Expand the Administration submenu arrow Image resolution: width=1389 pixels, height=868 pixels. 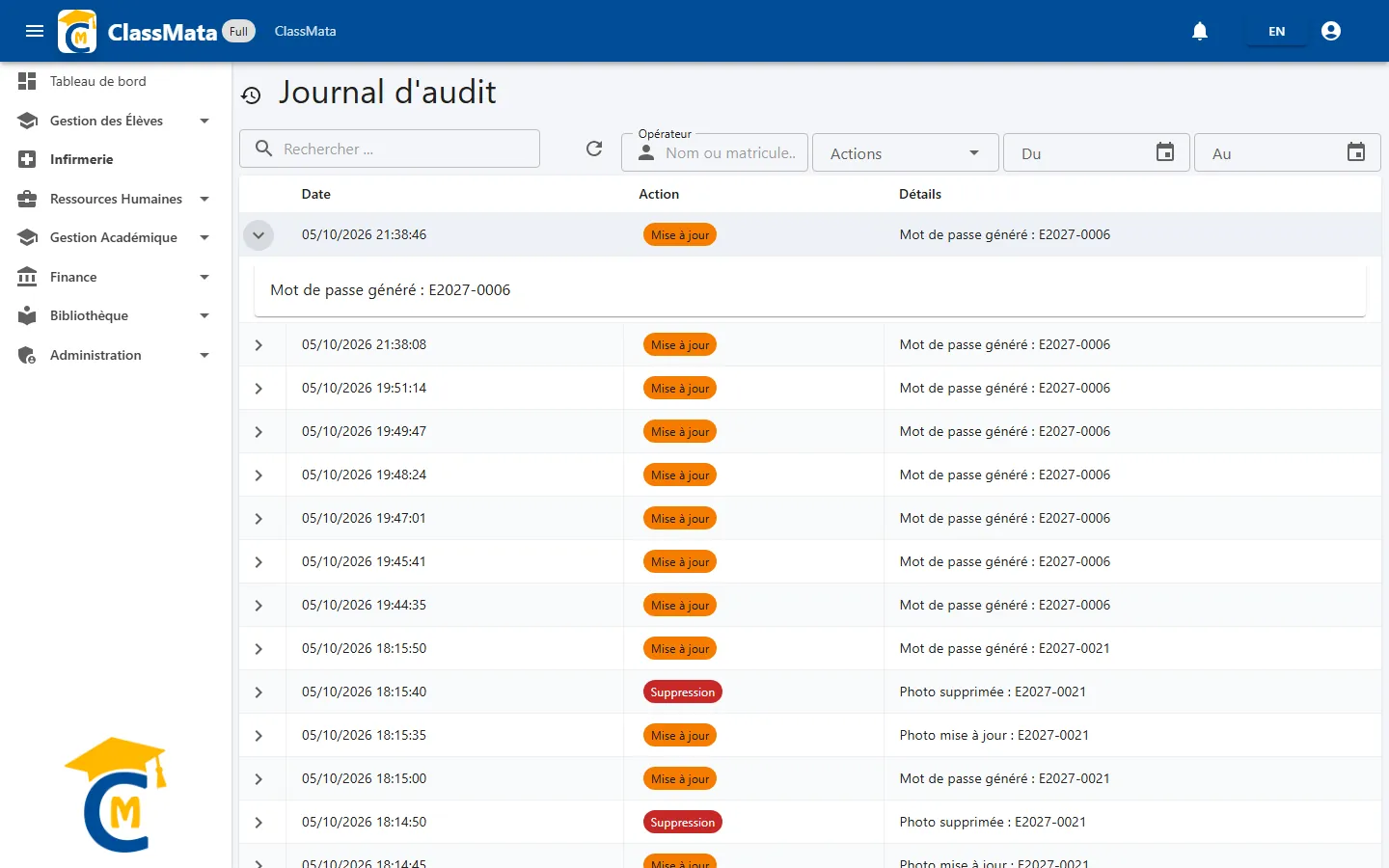[204, 355]
